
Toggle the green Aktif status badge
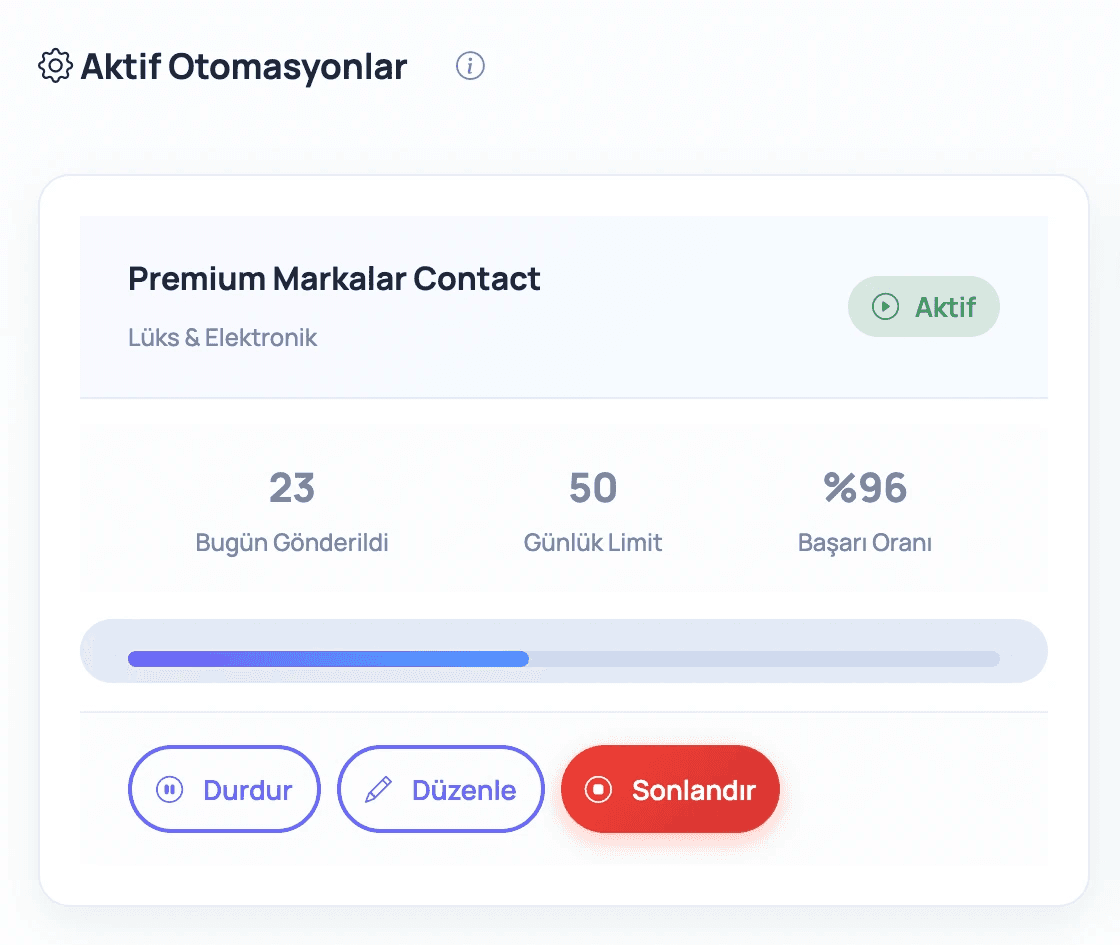click(924, 306)
